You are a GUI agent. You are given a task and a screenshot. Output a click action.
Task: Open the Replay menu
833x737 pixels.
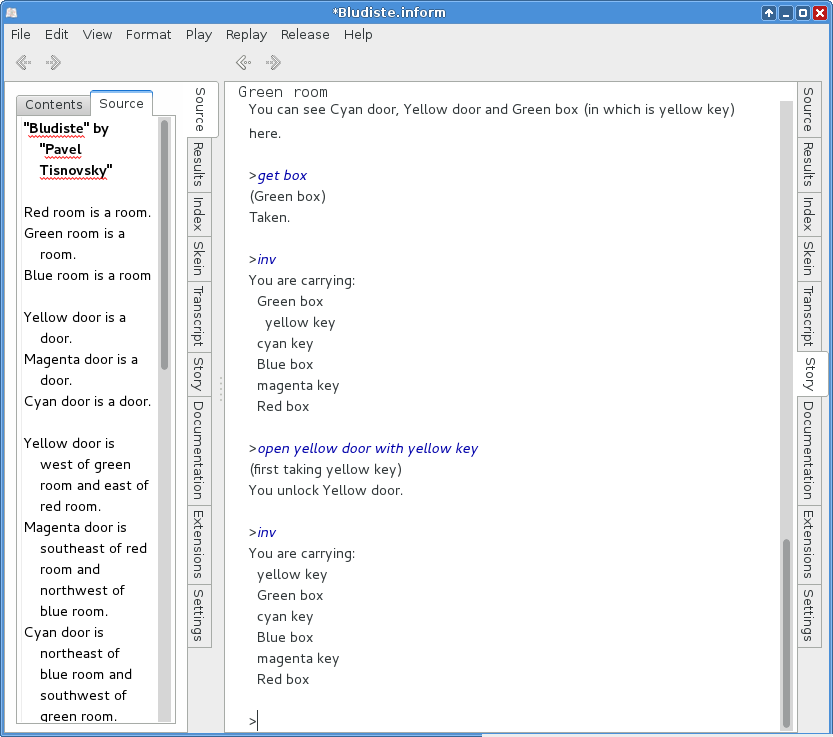(246, 34)
